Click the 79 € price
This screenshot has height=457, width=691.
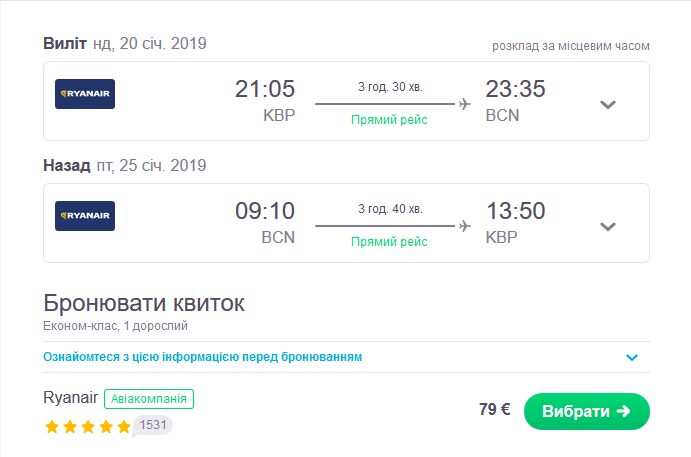coord(495,410)
